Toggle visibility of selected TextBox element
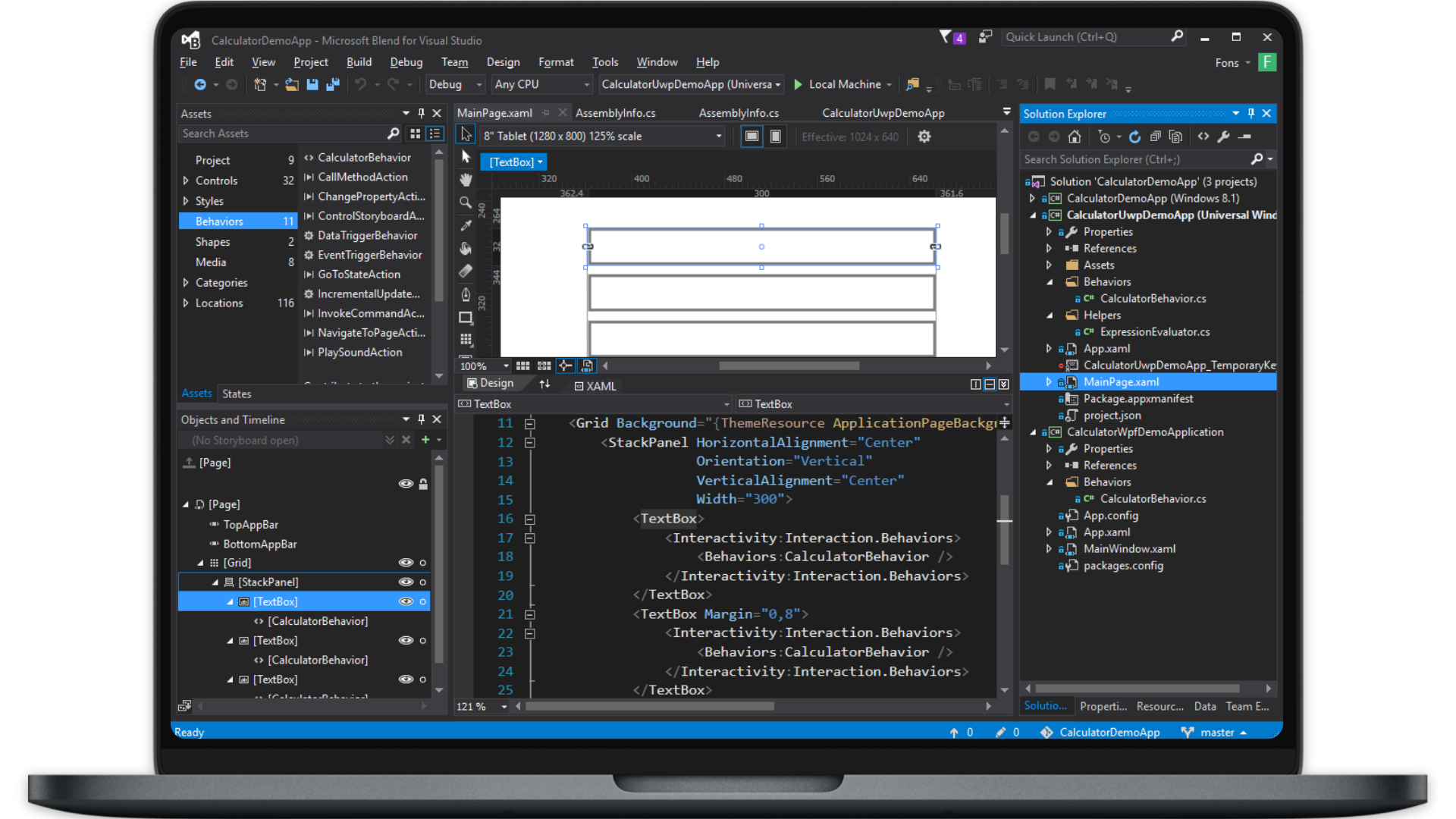The height and width of the screenshot is (819, 1456). pyautogui.click(x=406, y=601)
